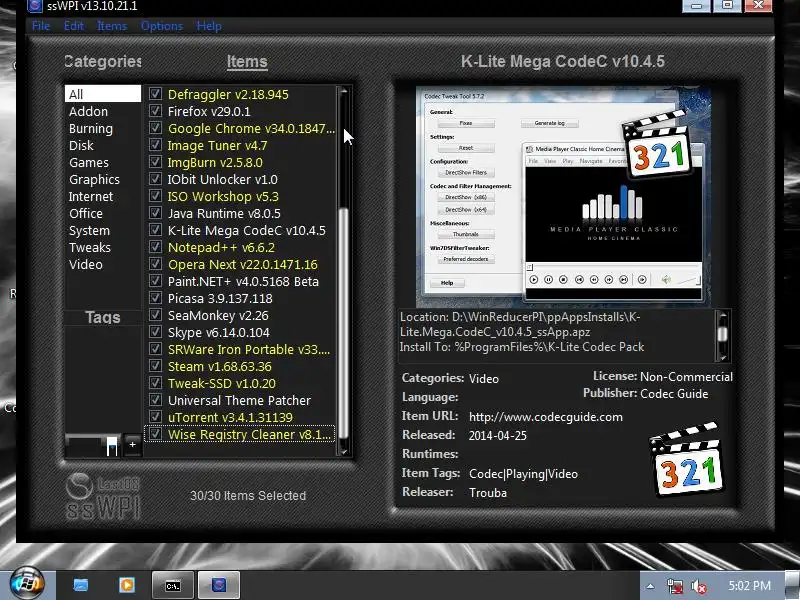The image size is (800, 600).
Task: Uncheck the IObit Unlocker v1.0 checkbox
Action: point(155,179)
